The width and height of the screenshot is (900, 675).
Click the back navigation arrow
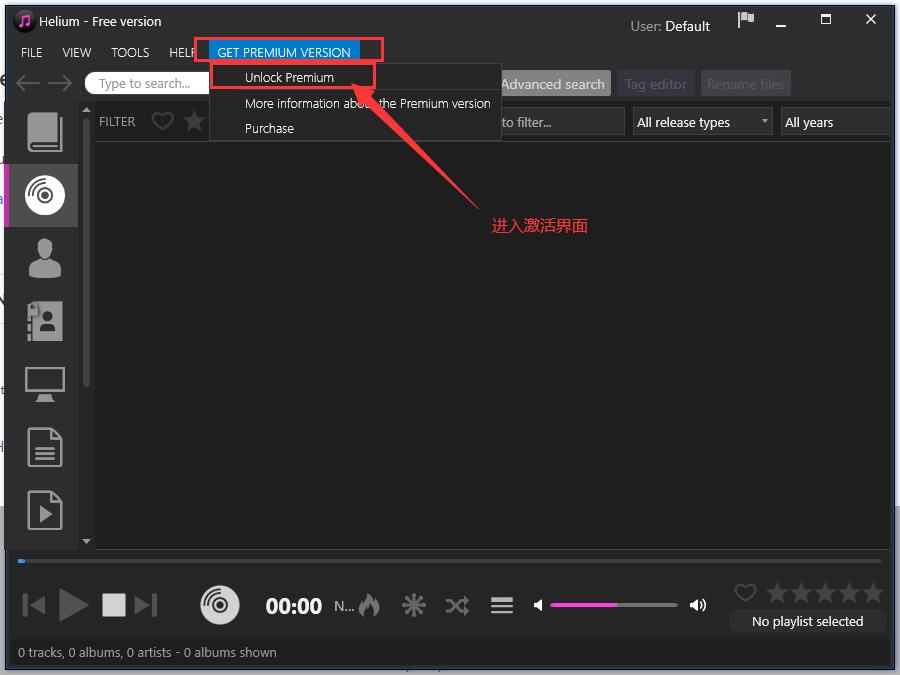point(28,83)
